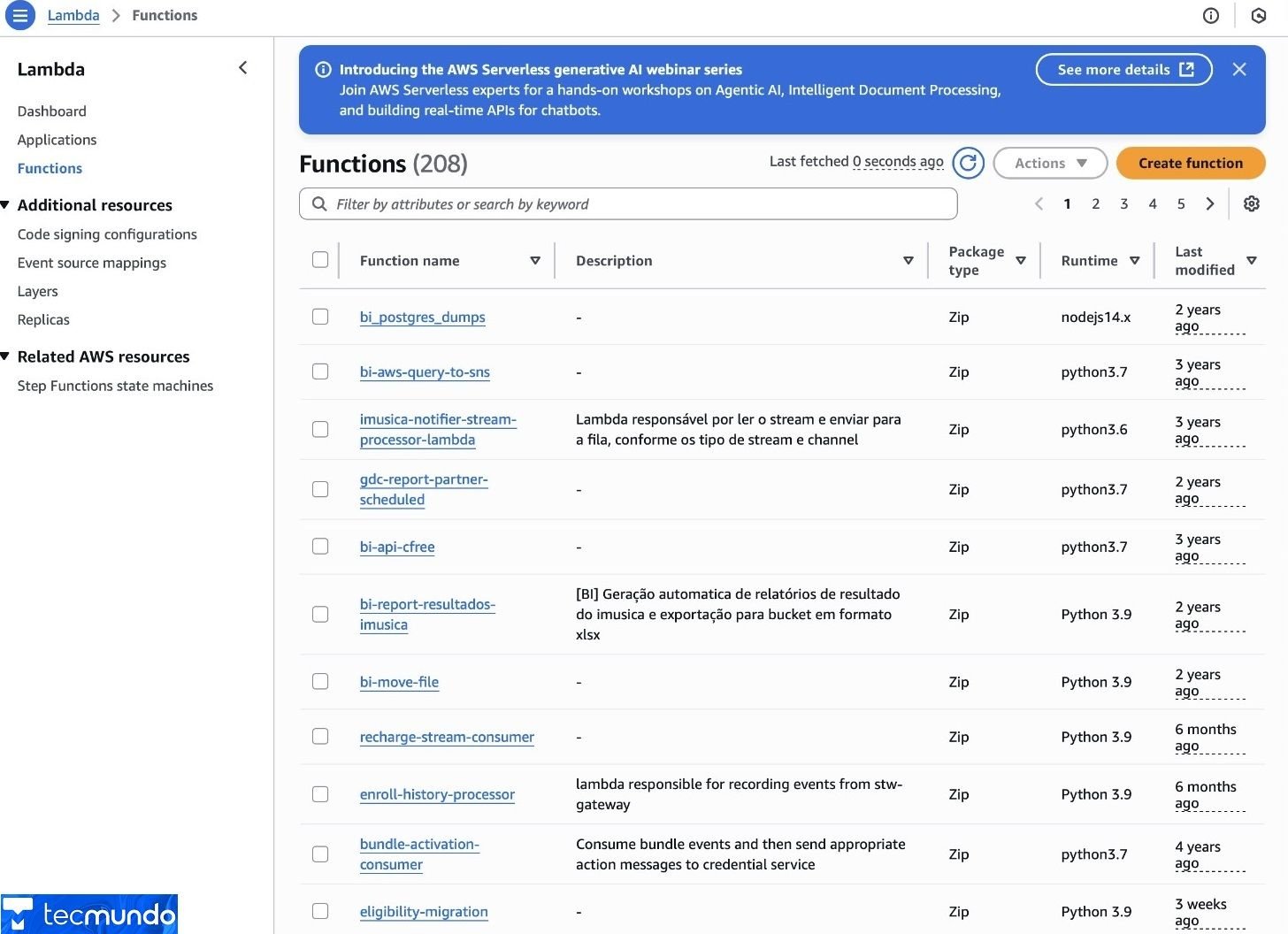The height and width of the screenshot is (934, 1288).
Task: Open bi-aws-query-to-sns function
Action: tap(425, 372)
